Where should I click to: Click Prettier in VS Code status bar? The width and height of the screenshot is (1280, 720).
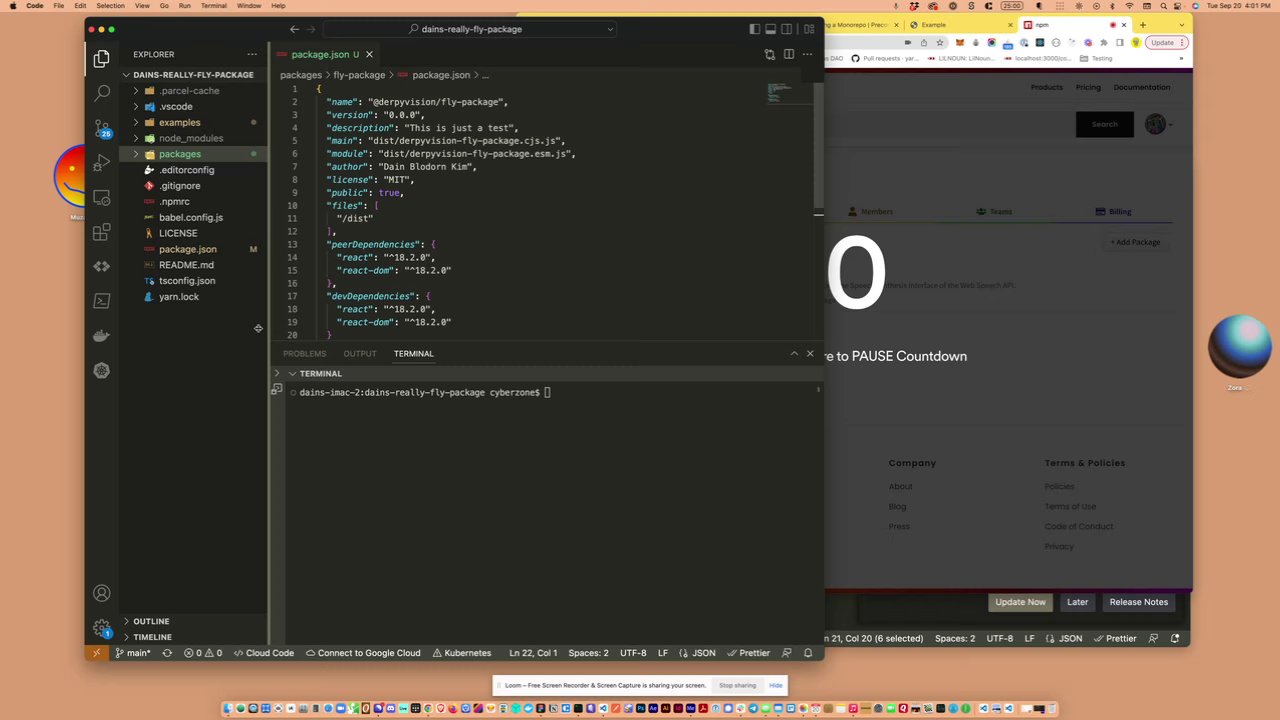click(x=747, y=653)
